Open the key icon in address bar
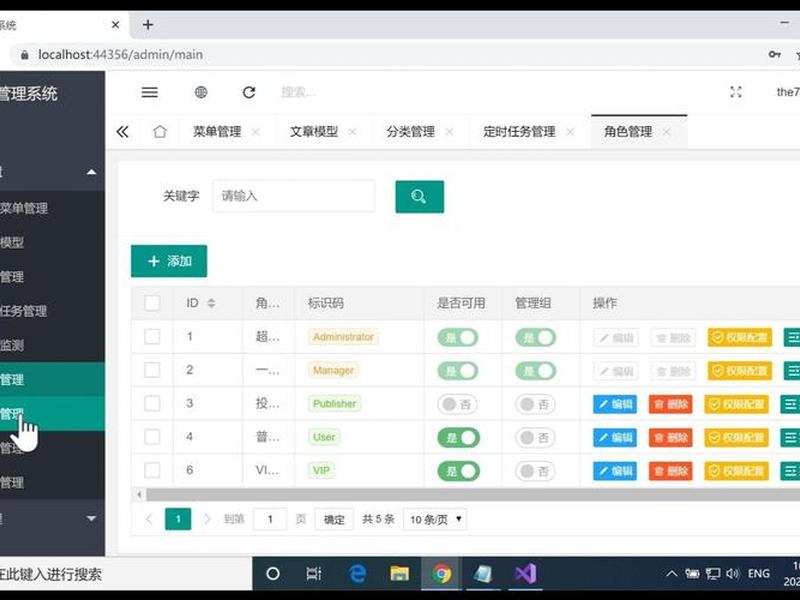Screen dimensions: 800x600 pos(774,54)
